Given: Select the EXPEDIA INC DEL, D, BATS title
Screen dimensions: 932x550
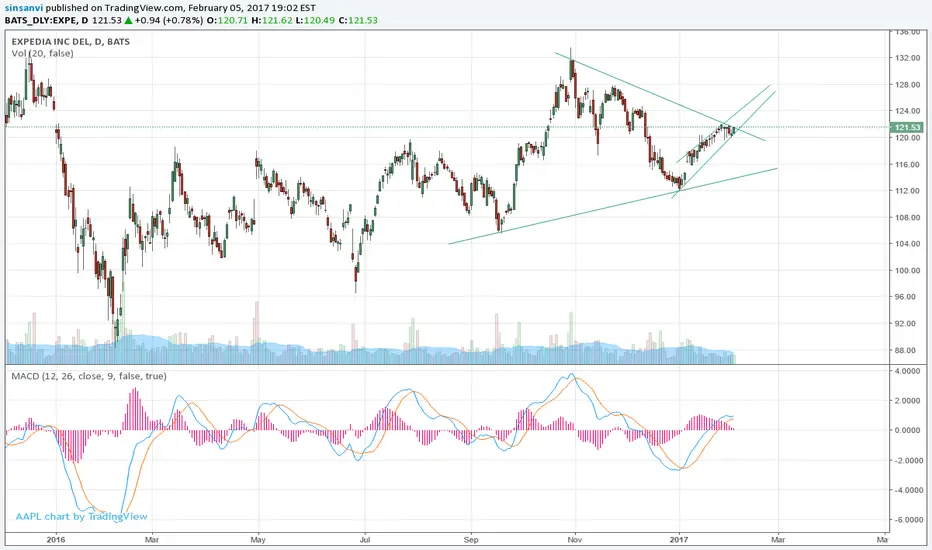Looking at the screenshot, I should [71, 42].
